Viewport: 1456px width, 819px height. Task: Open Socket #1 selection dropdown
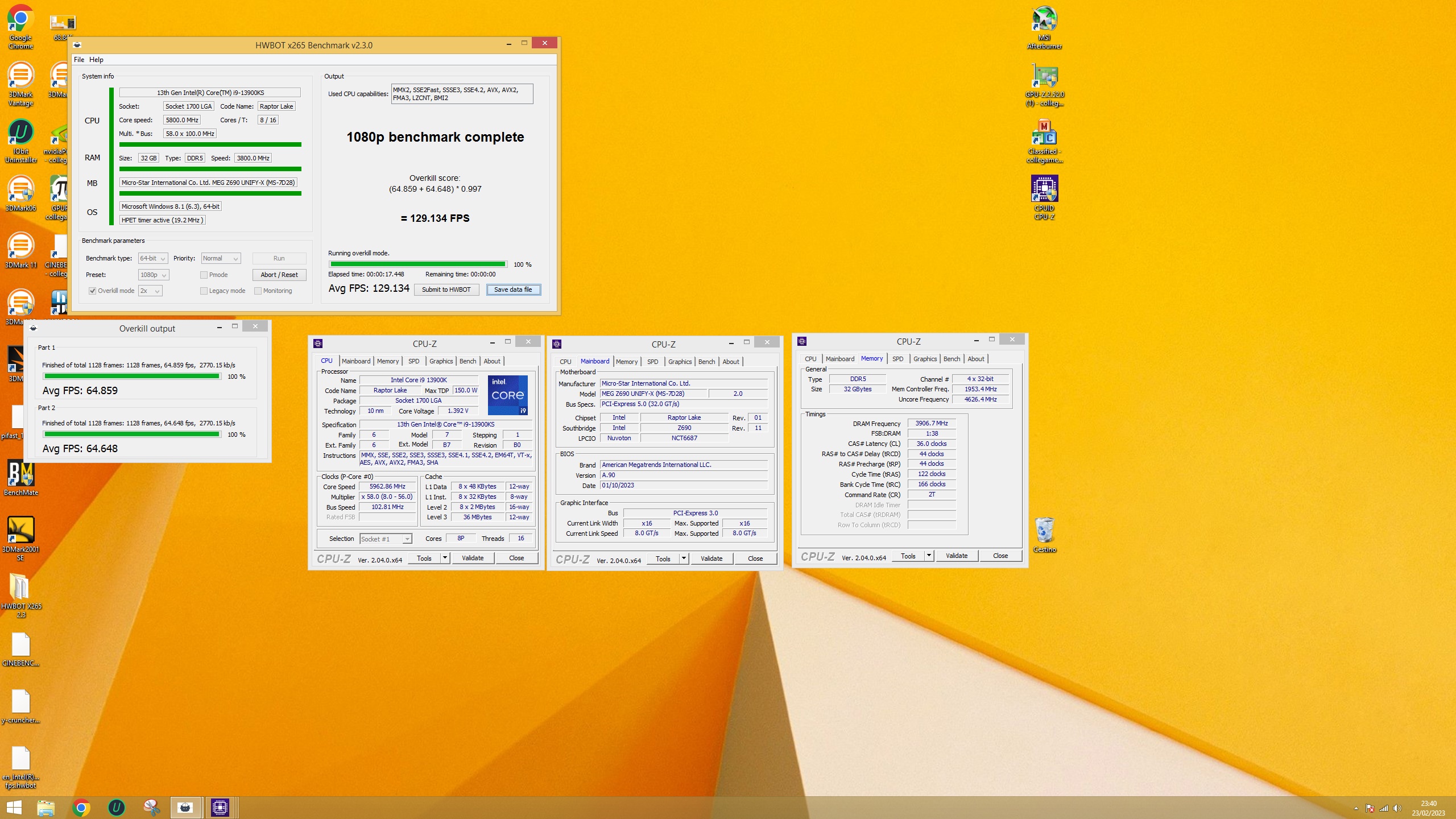[x=386, y=539]
